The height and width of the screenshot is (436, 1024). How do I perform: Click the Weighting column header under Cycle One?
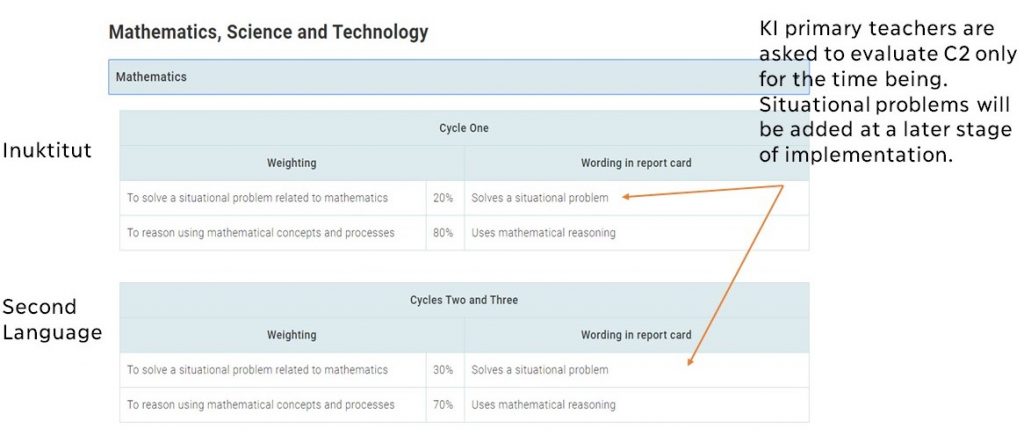coord(291,163)
